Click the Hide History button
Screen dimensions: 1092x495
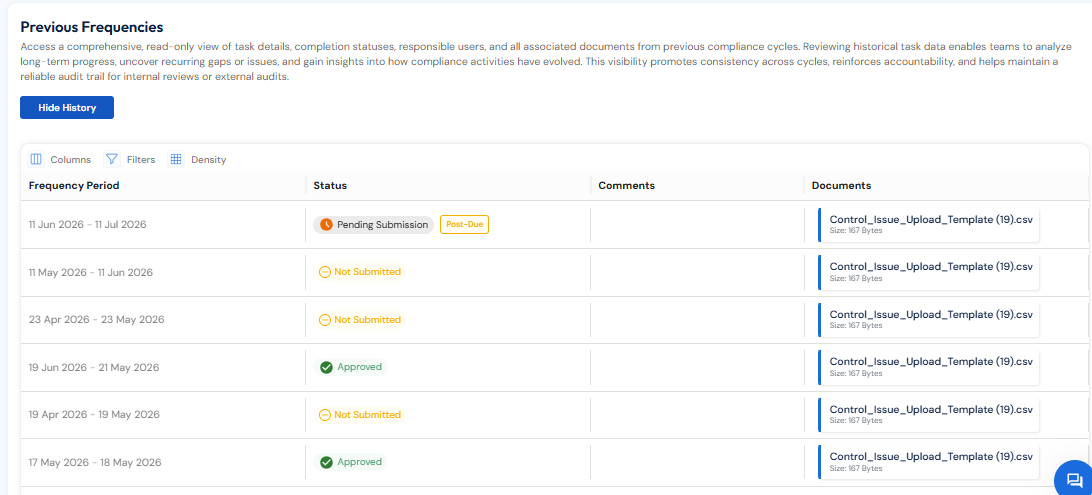[67, 108]
